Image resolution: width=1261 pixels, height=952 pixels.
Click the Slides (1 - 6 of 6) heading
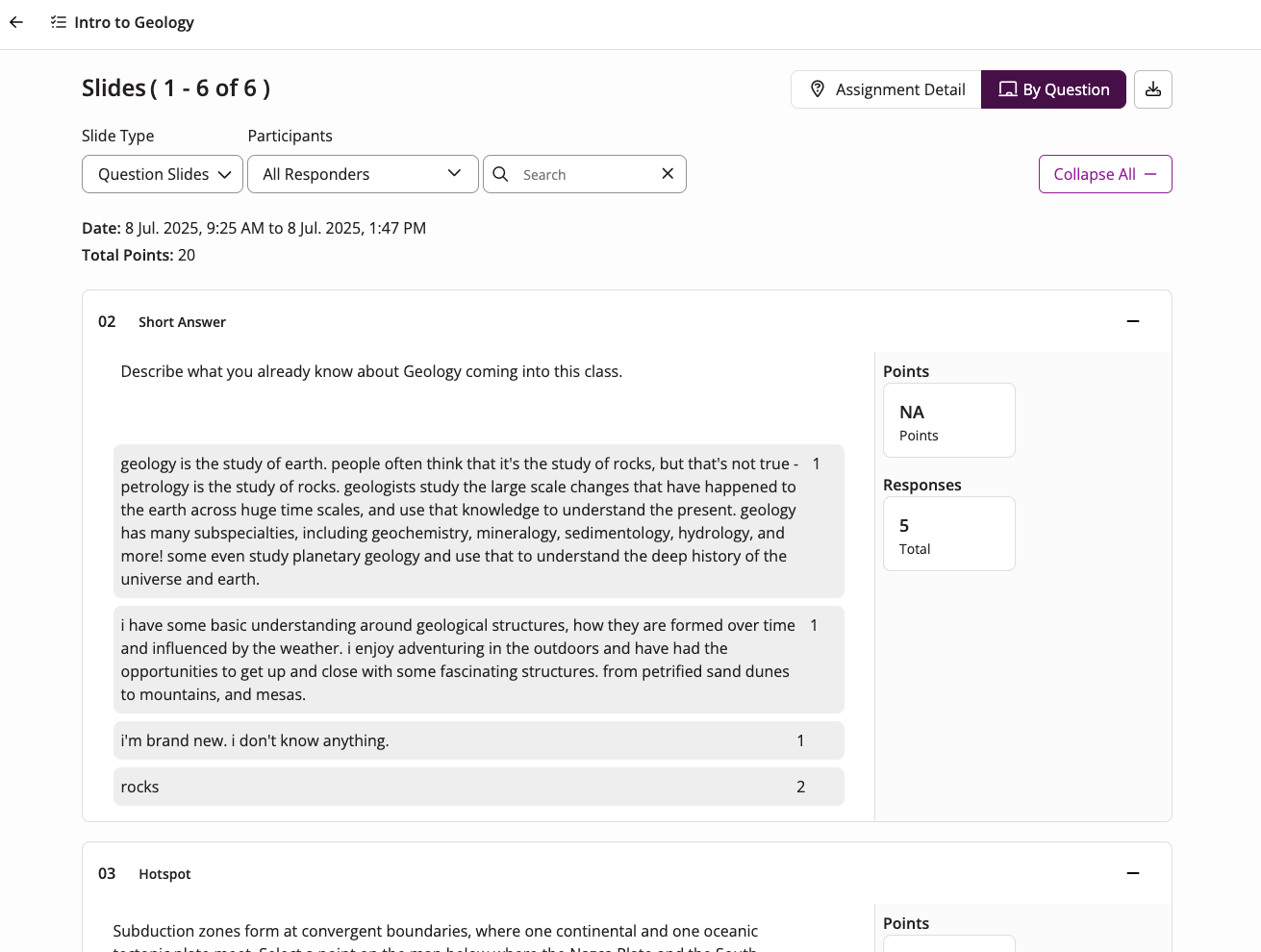[176, 88]
